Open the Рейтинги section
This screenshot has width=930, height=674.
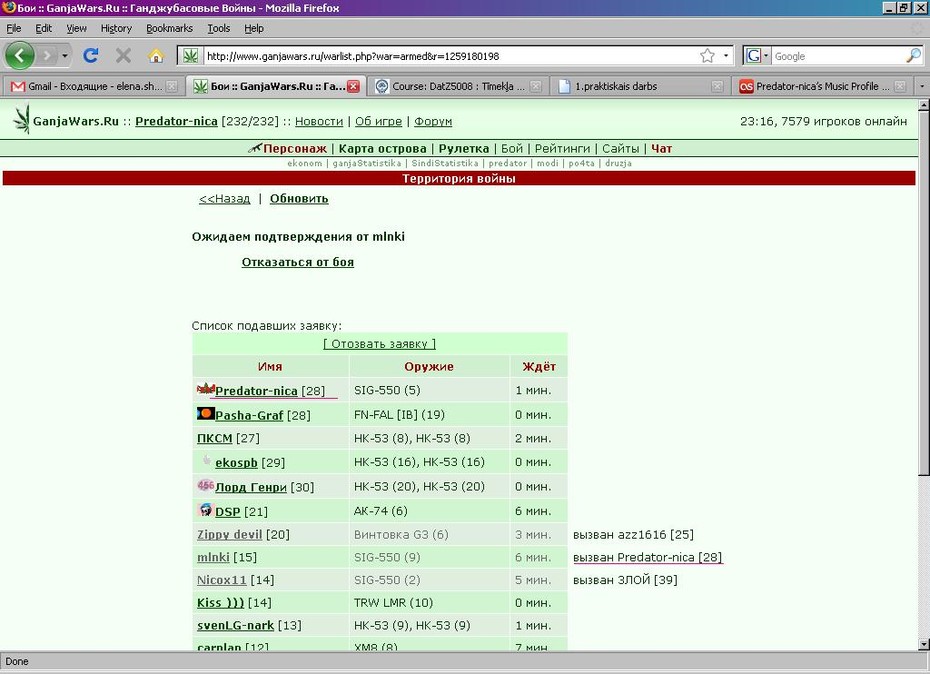(562, 148)
